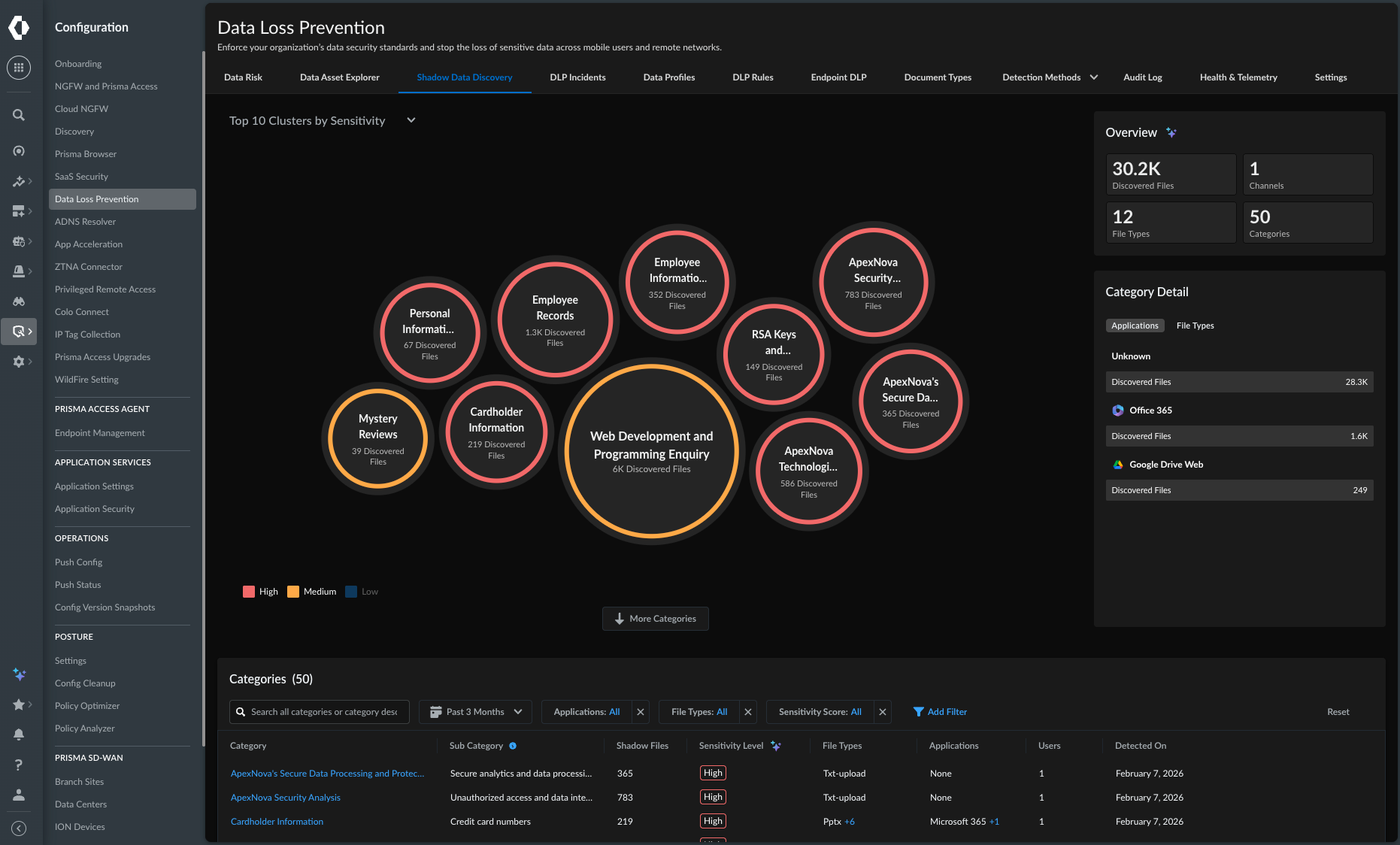Remove the File Types filter with its X

click(x=748, y=712)
